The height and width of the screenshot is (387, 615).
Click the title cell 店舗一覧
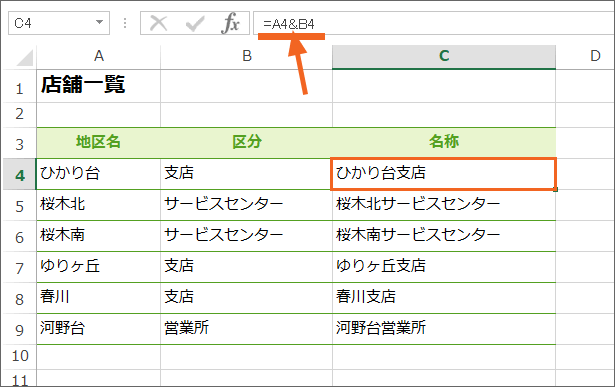click(98, 86)
